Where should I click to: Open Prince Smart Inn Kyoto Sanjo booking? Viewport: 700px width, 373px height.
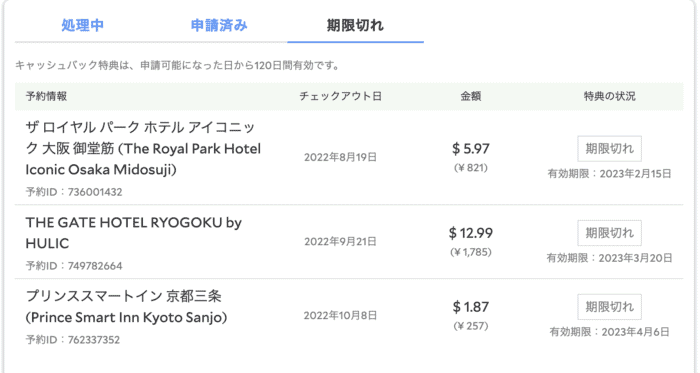coord(126,307)
